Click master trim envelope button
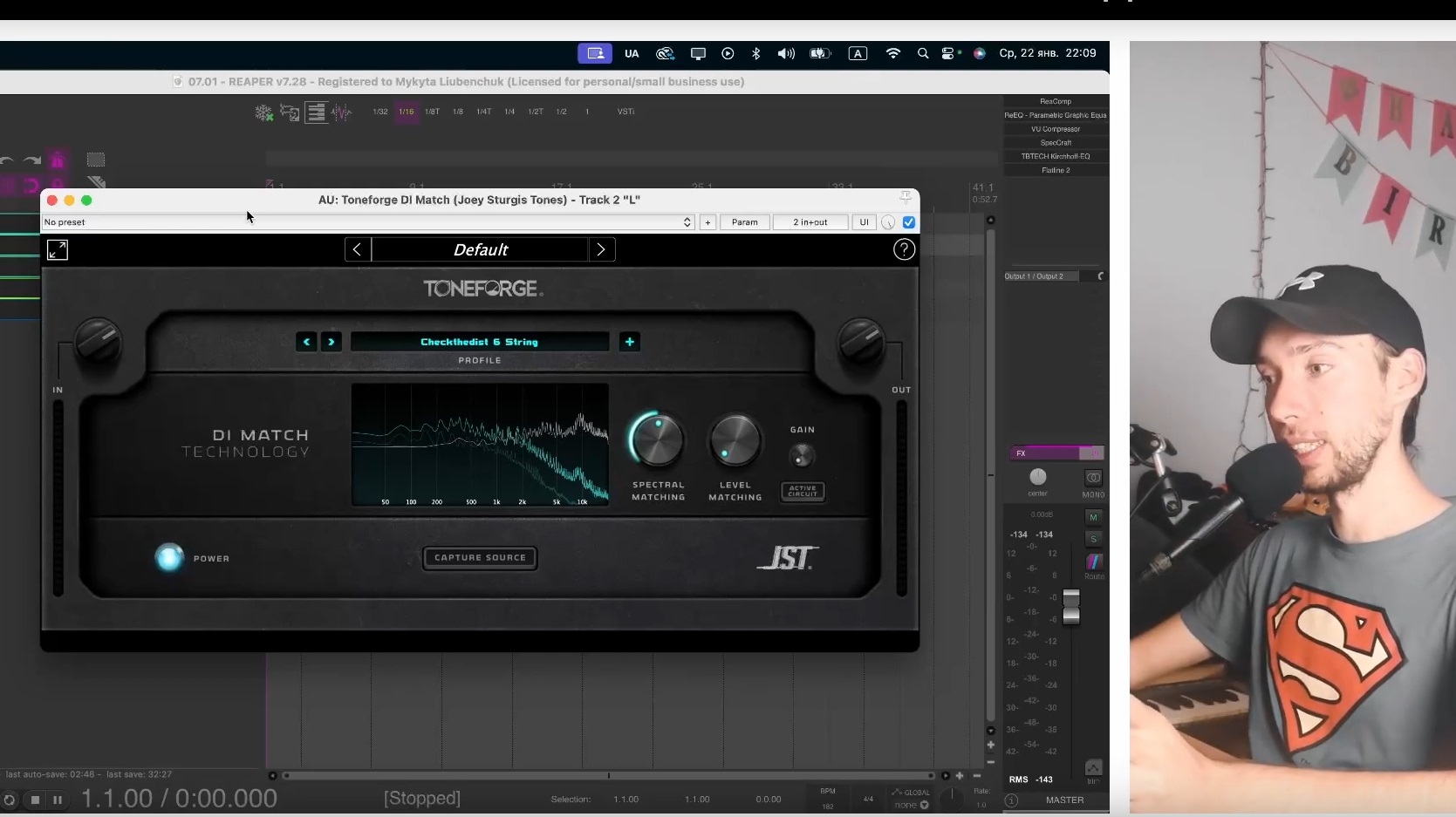1456x817 pixels. coord(1093,768)
